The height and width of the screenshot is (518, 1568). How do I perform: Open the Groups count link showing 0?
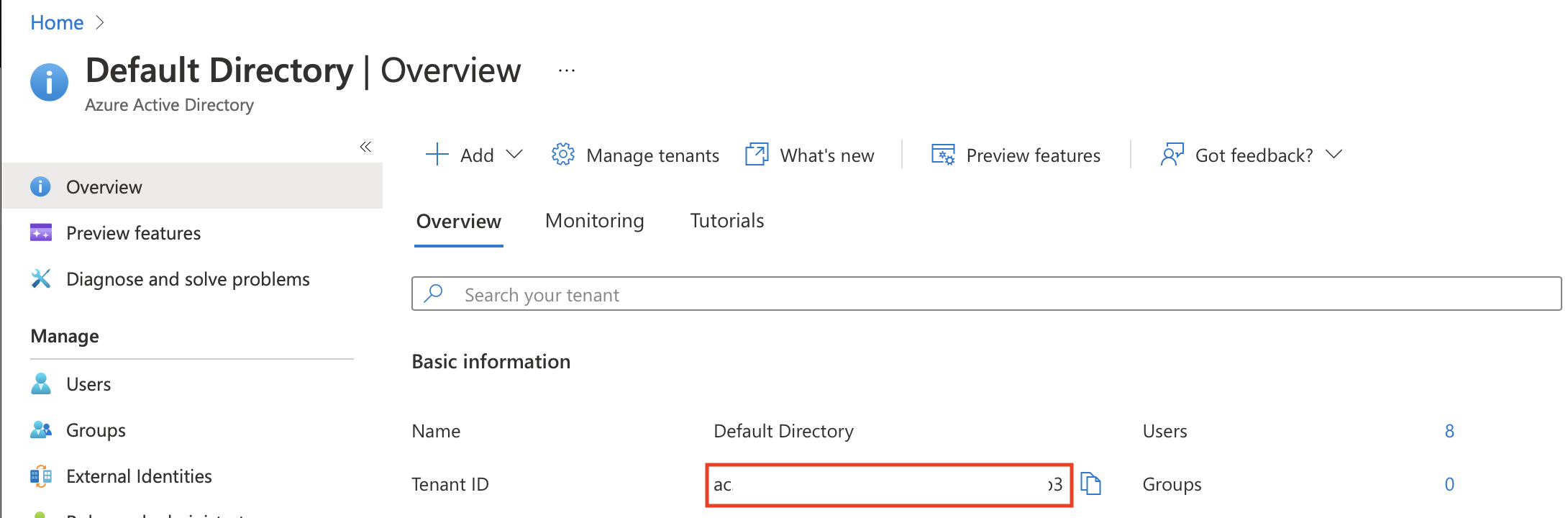[x=1449, y=484]
